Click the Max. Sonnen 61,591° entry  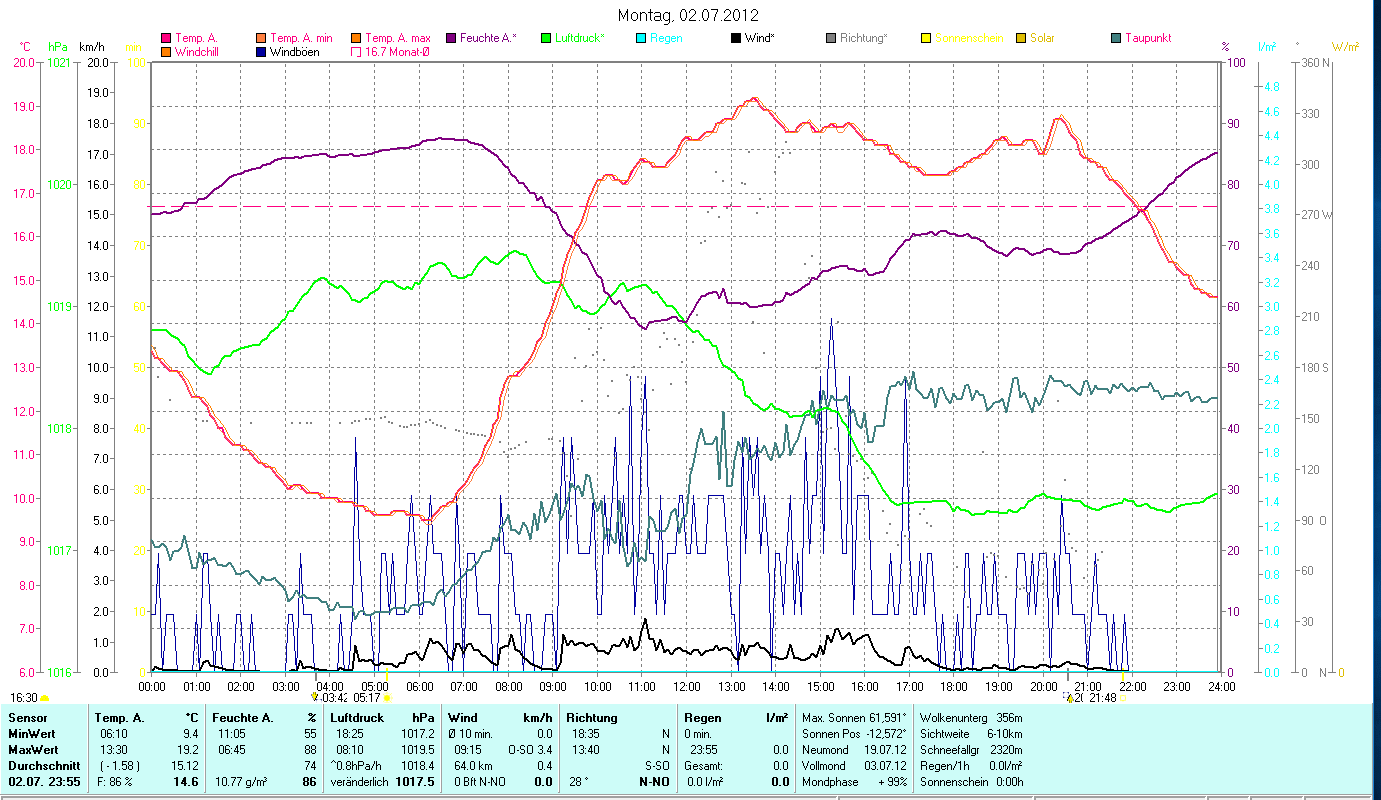pyautogui.click(x=854, y=718)
